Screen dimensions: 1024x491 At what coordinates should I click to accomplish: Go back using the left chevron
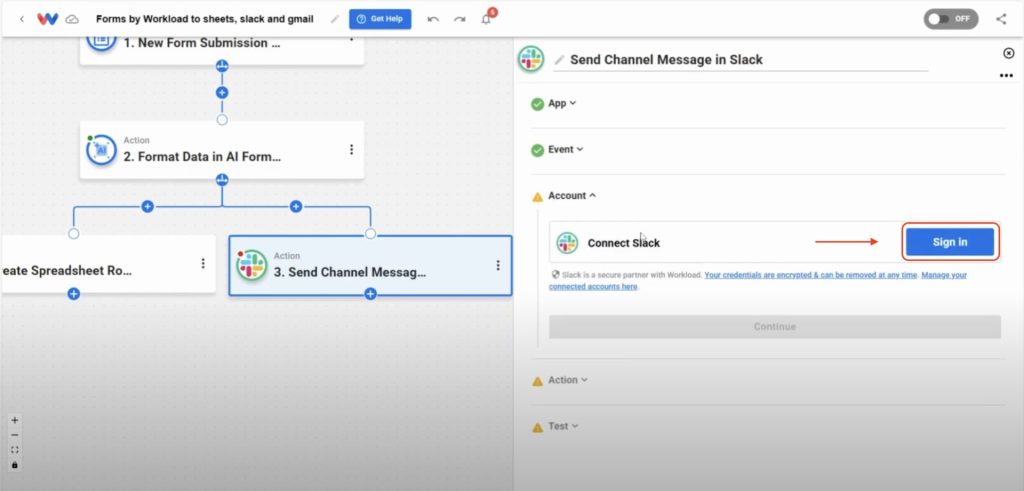(x=22, y=19)
